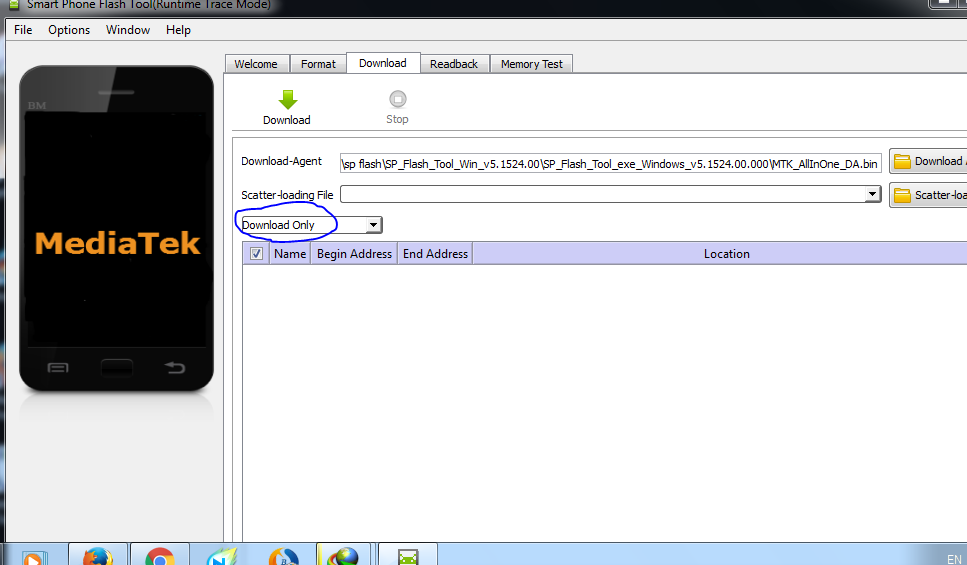The height and width of the screenshot is (565, 967).
Task: Select the Download tab
Action: pos(383,63)
